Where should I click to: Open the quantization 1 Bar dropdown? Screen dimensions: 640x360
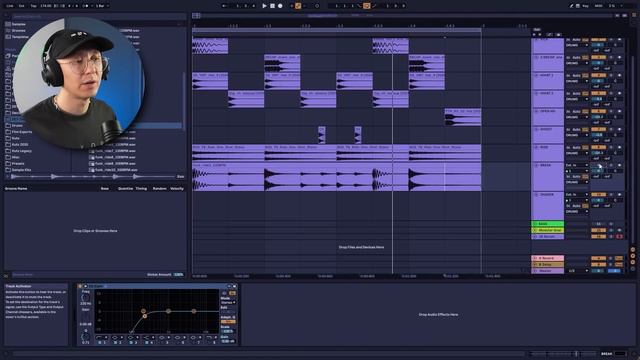point(102,6)
